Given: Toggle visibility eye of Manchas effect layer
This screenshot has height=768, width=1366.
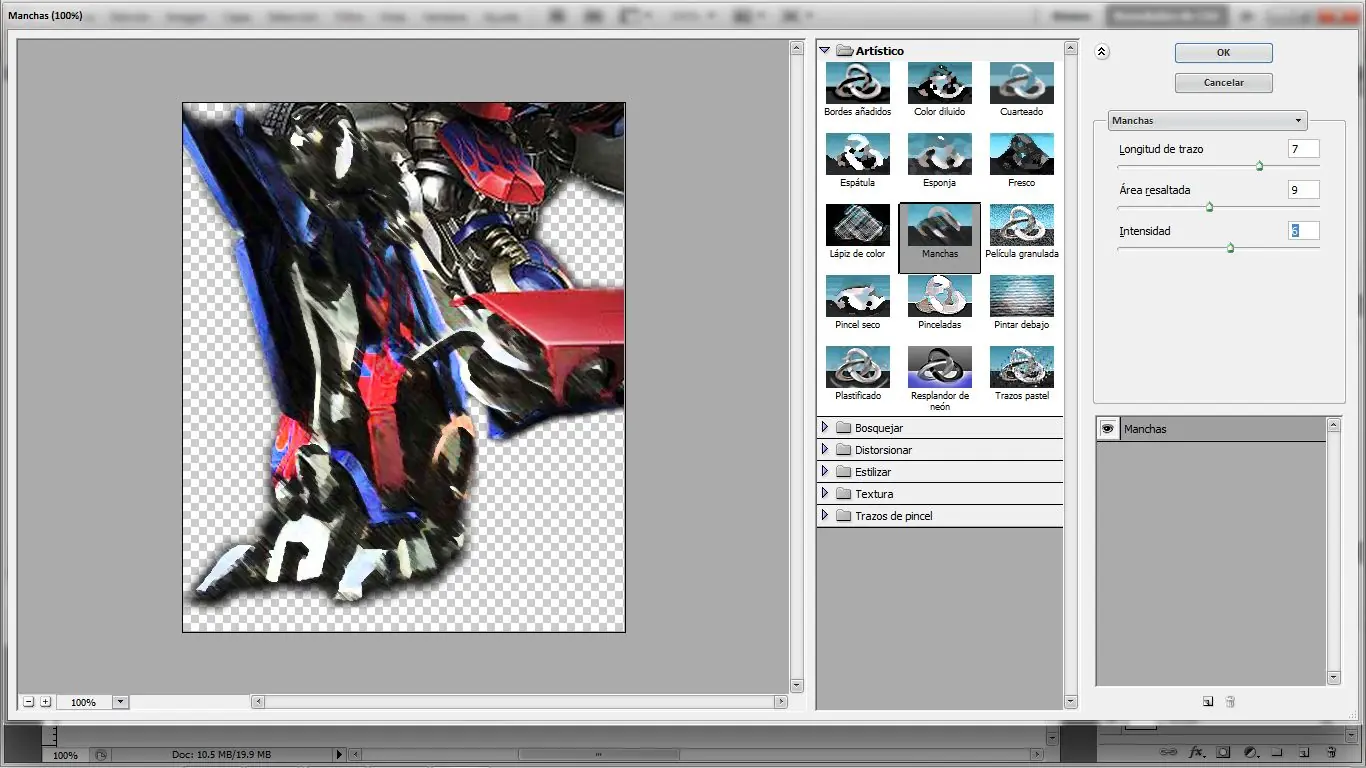Looking at the screenshot, I should click(x=1108, y=429).
